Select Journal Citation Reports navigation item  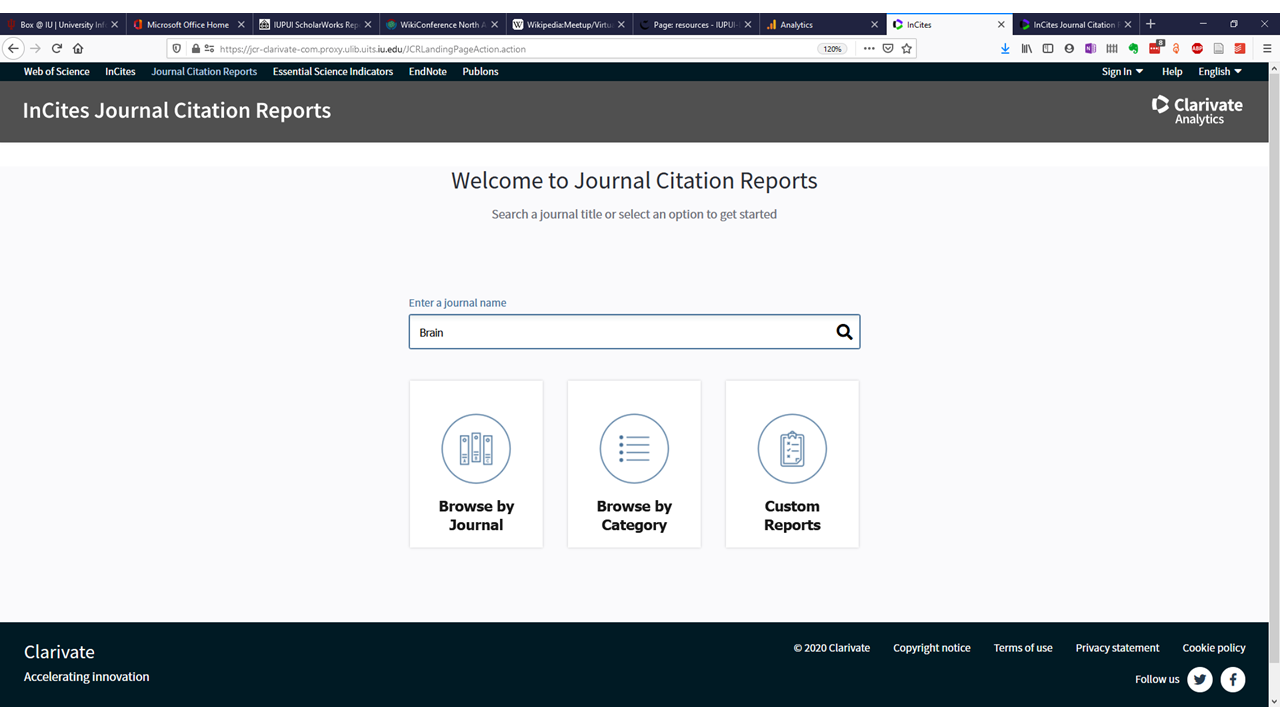pos(204,72)
